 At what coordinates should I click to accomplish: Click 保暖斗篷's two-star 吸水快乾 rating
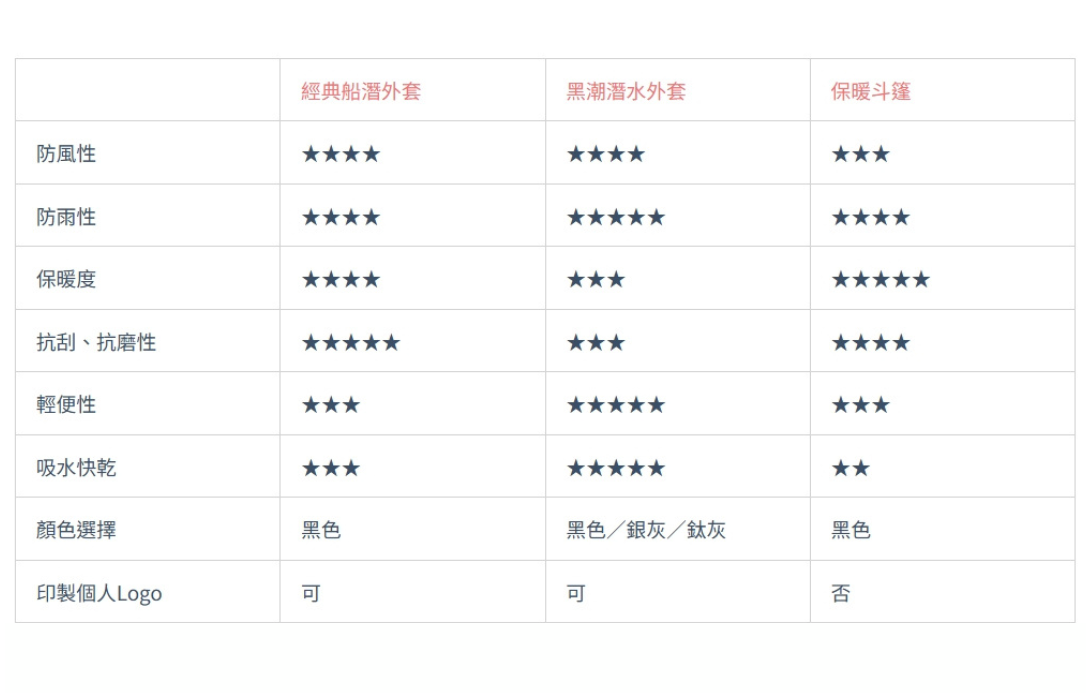(x=851, y=468)
